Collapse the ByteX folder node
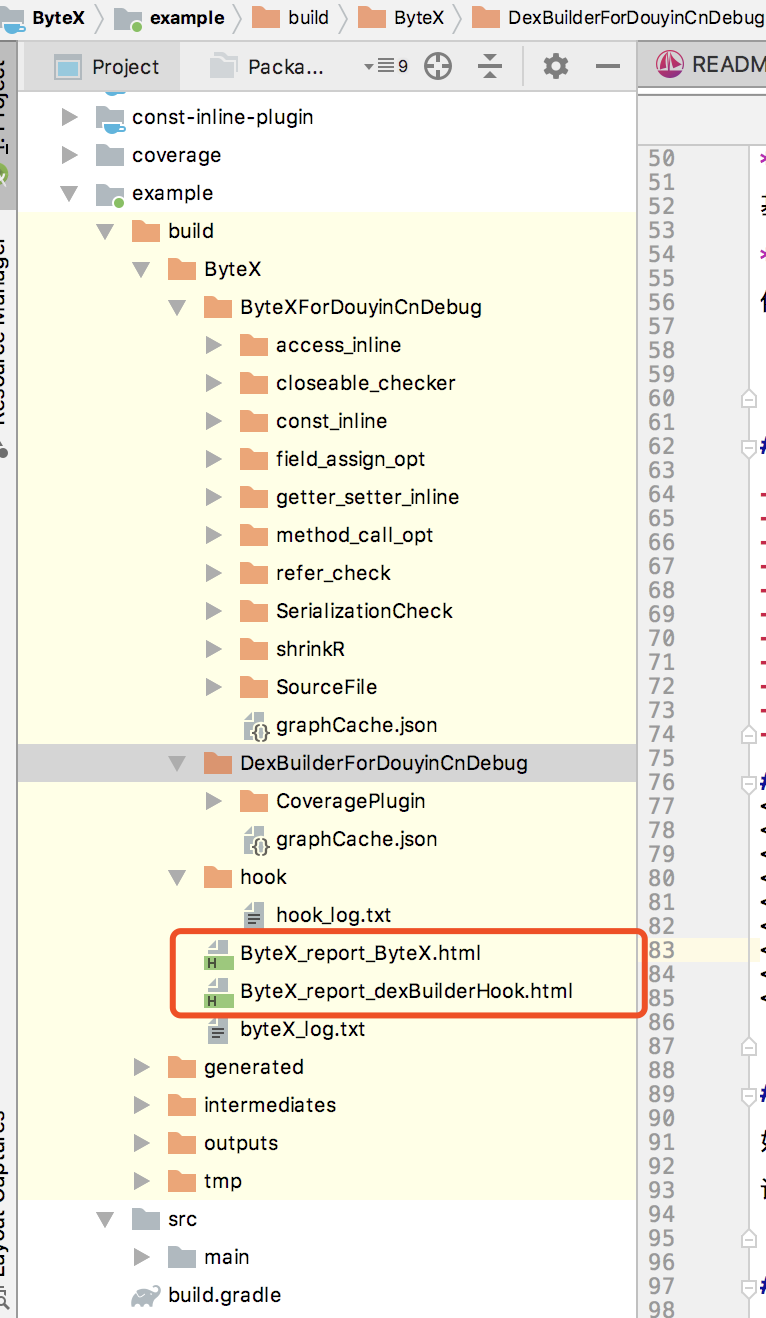The height and width of the screenshot is (1318, 766). [141, 270]
